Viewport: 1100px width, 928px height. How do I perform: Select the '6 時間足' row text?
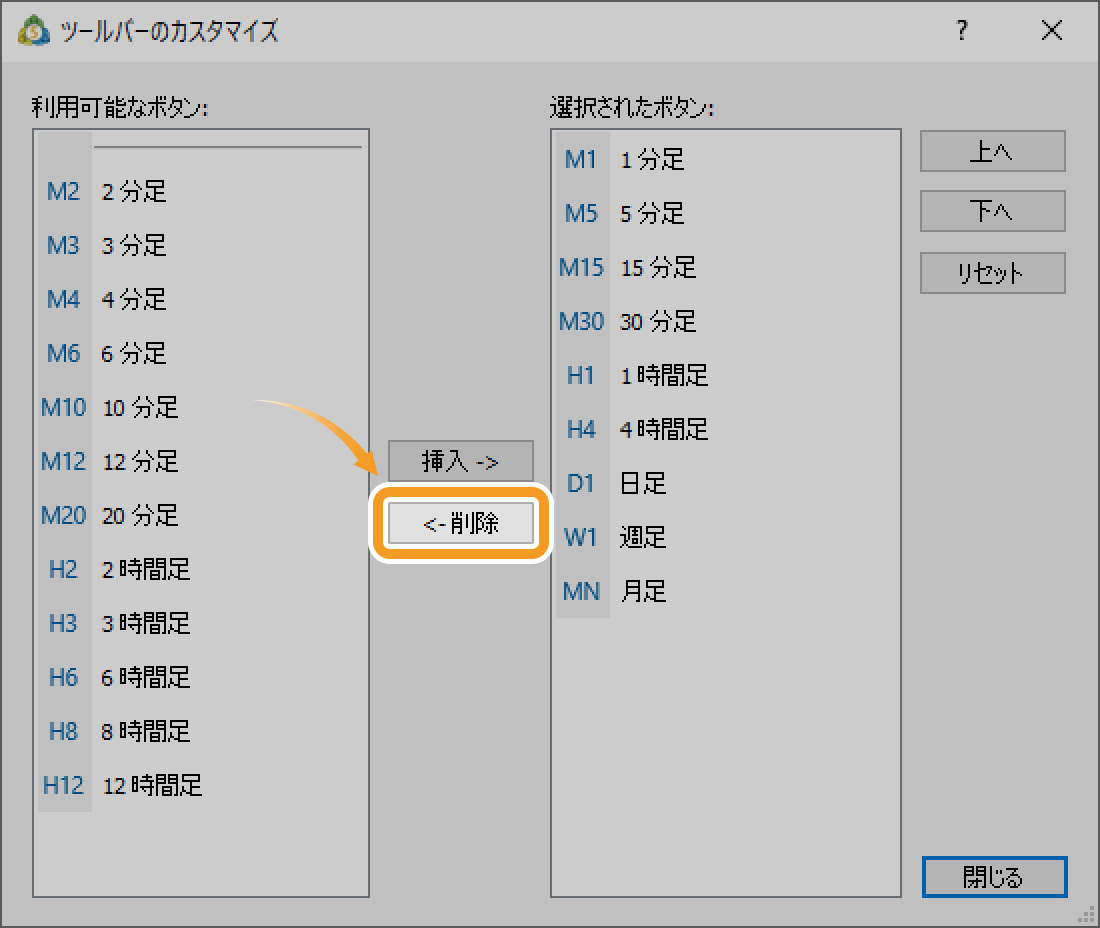(x=146, y=678)
